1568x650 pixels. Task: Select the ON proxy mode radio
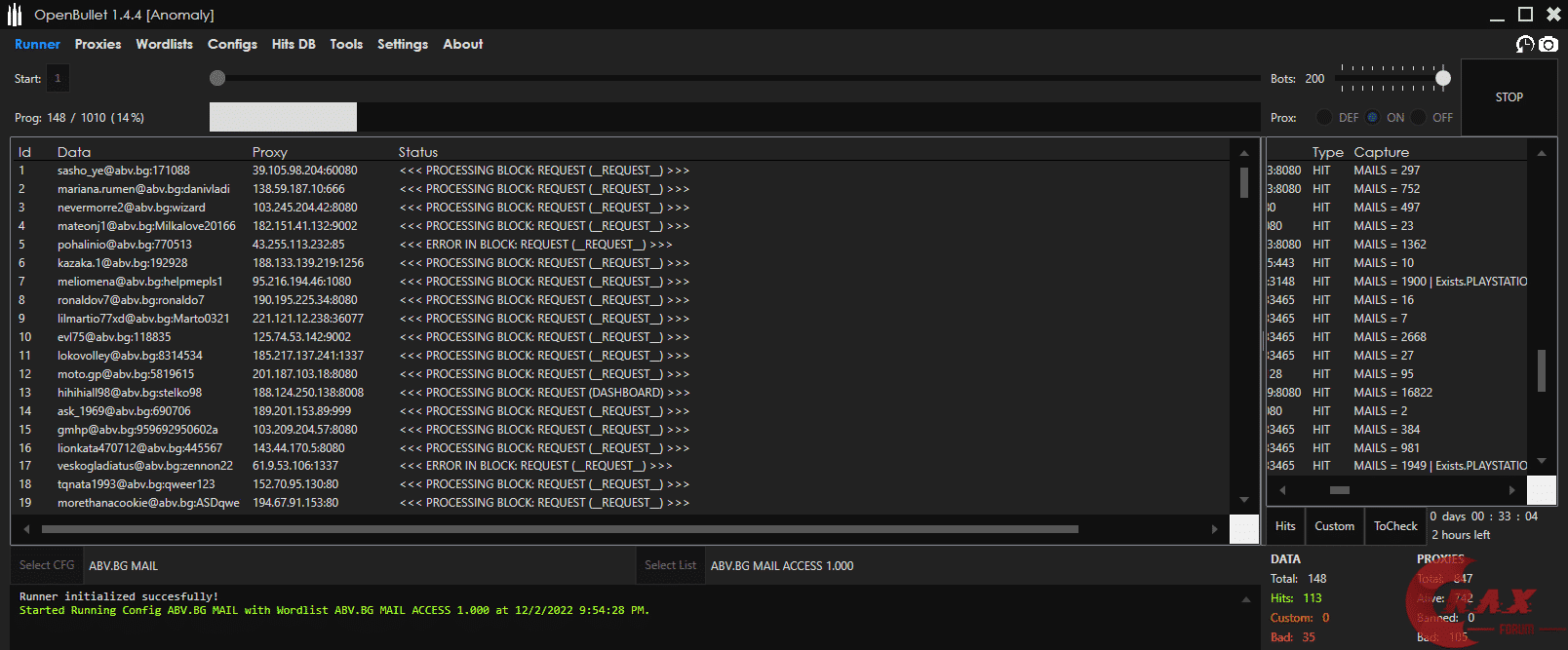(1372, 117)
